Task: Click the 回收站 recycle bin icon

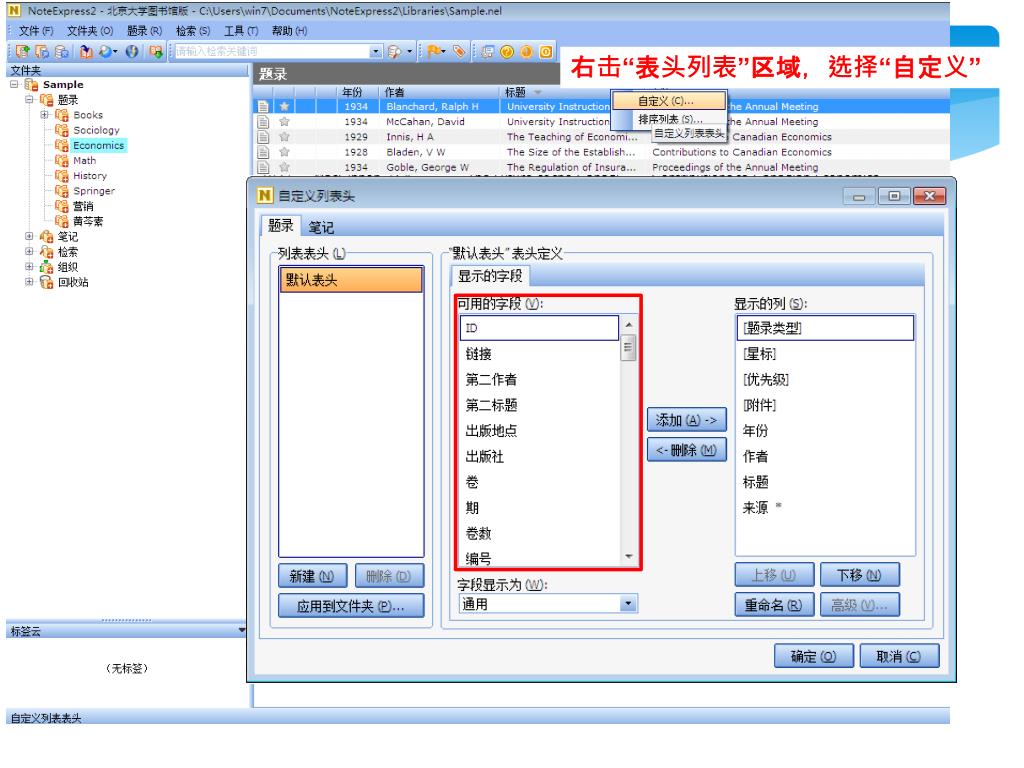Action: pos(46,282)
